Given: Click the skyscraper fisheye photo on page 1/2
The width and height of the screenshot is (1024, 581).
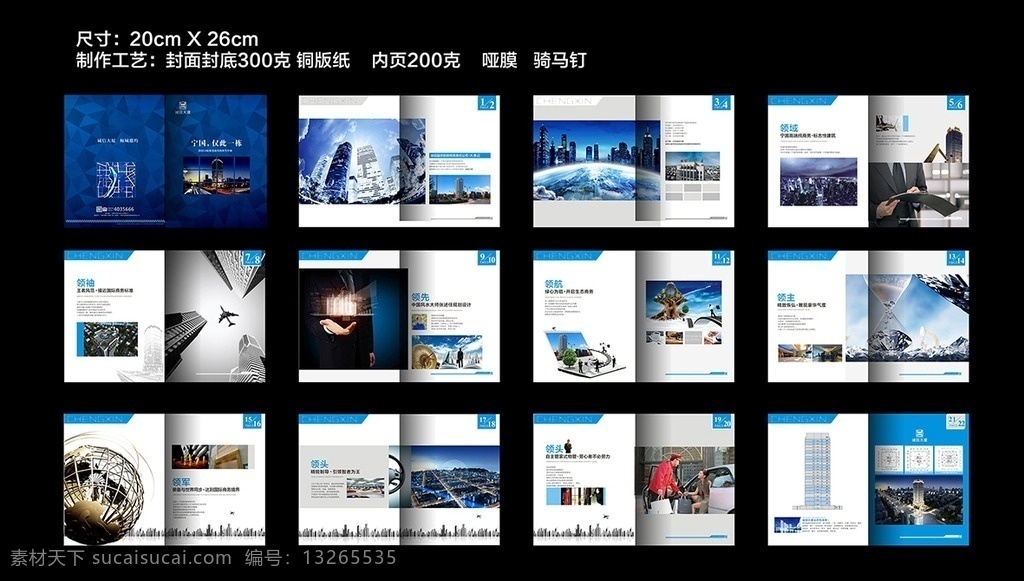Looking at the screenshot, I should pos(362,161).
